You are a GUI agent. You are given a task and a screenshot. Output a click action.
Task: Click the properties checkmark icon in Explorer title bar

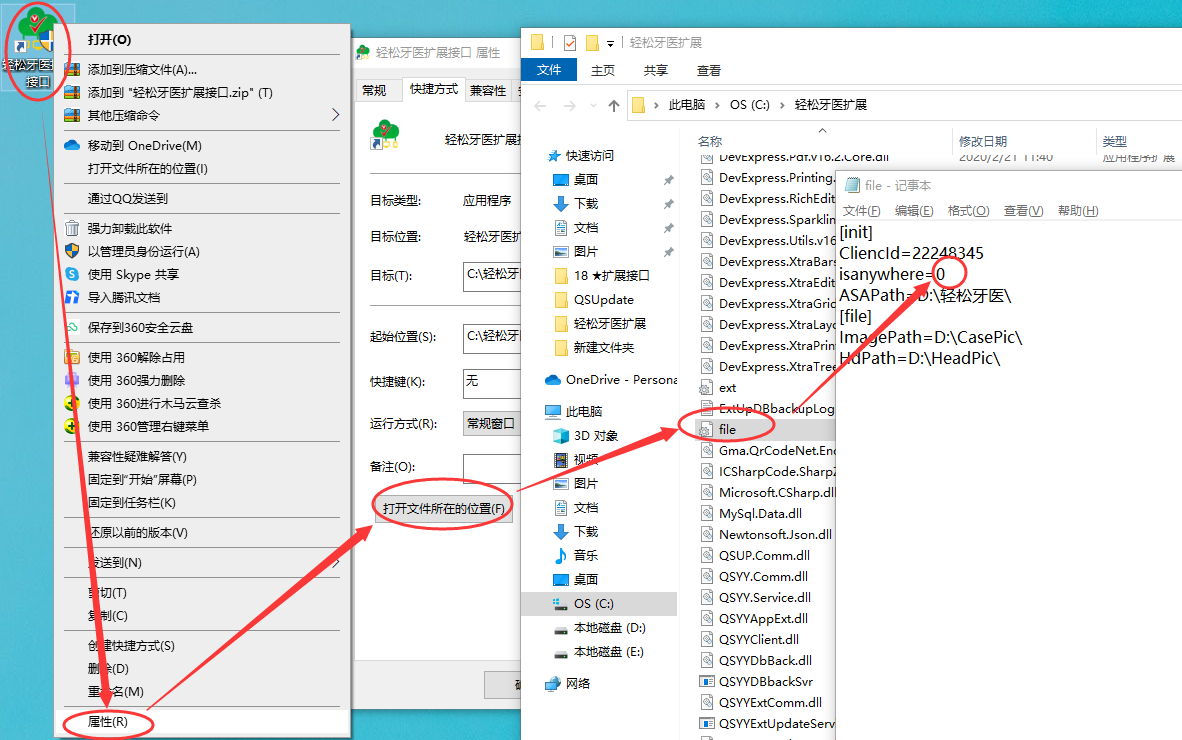pos(570,43)
